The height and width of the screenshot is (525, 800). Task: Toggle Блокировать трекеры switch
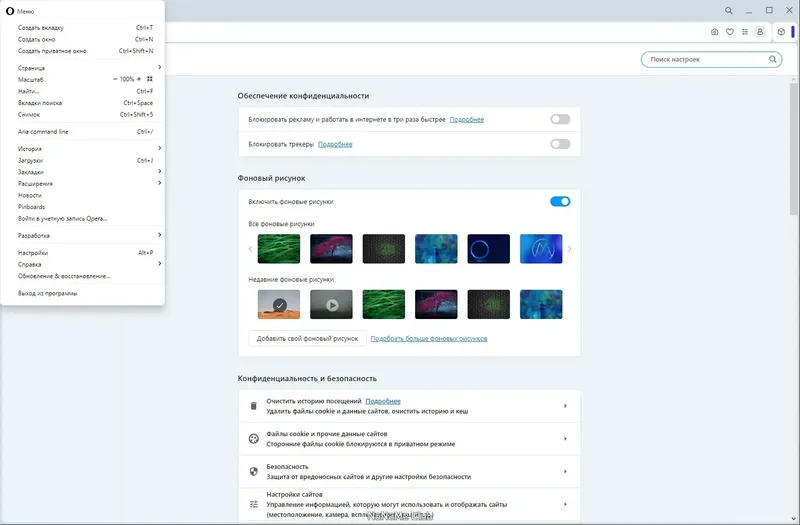[x=560, y=144]
